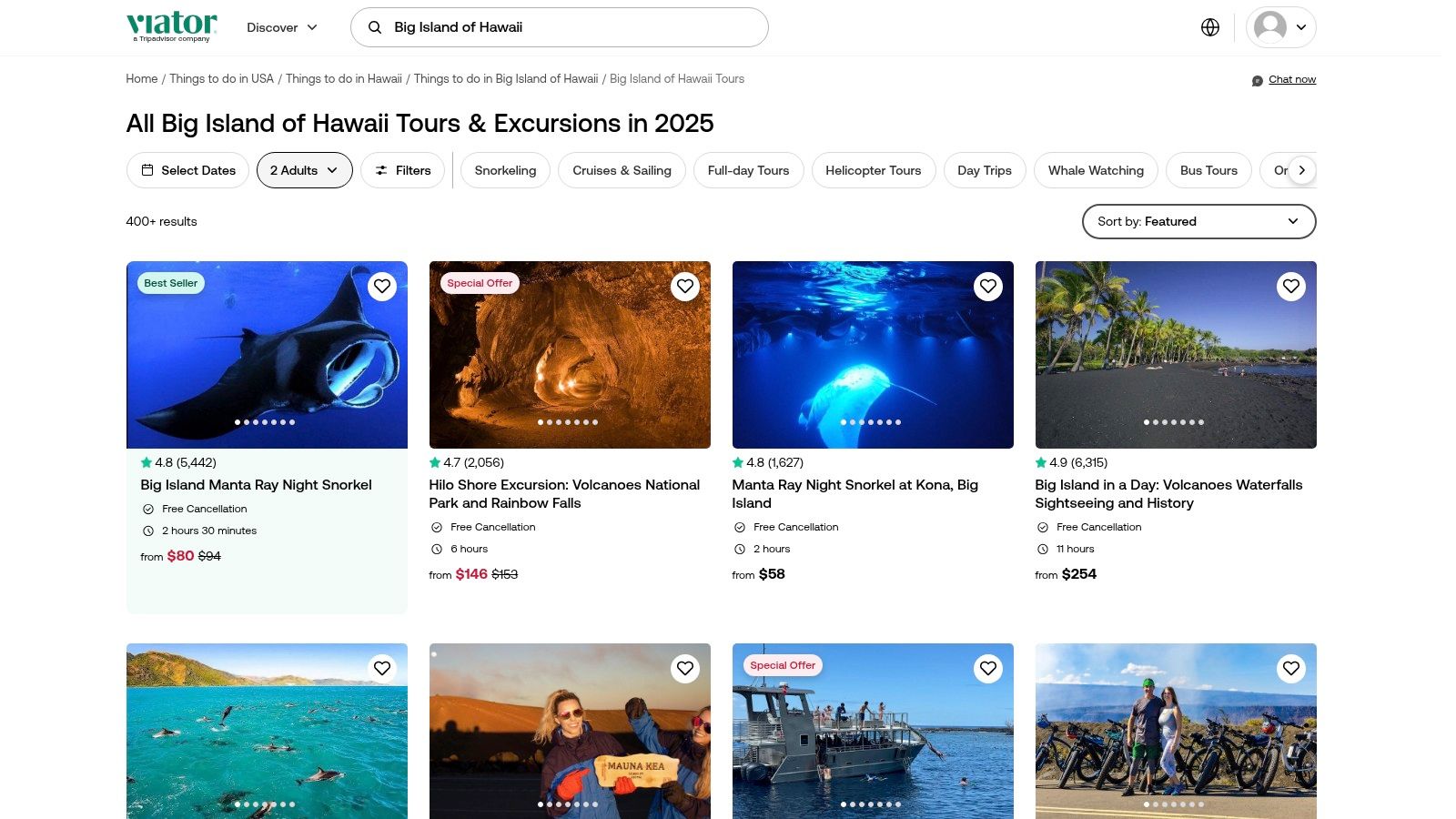The image size is (1456, 819).
Task: Go to Things to do in Hawaii breadcrumb
Action: click(344, 79)
